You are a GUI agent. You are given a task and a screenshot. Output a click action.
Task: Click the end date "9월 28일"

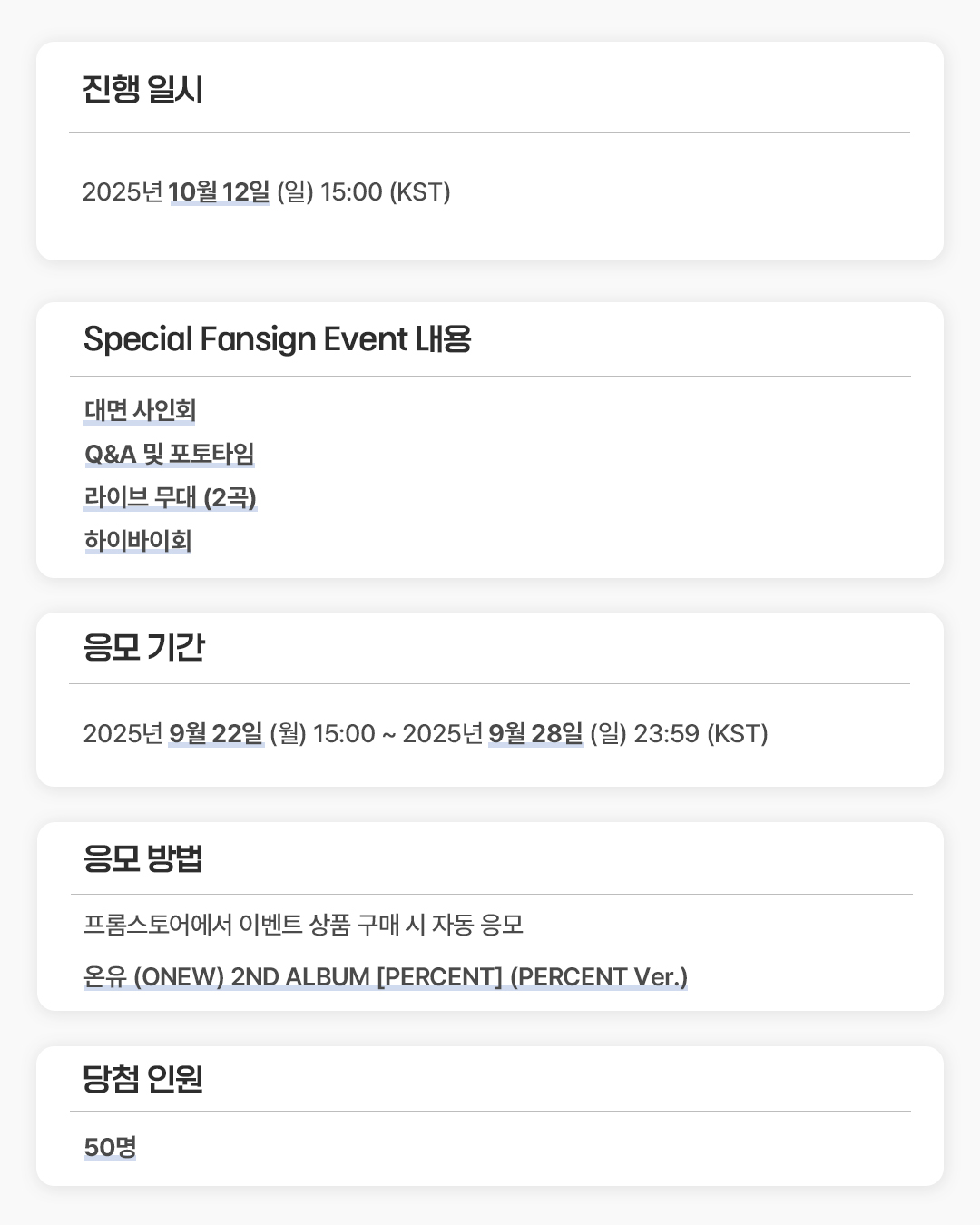point(535,733)
